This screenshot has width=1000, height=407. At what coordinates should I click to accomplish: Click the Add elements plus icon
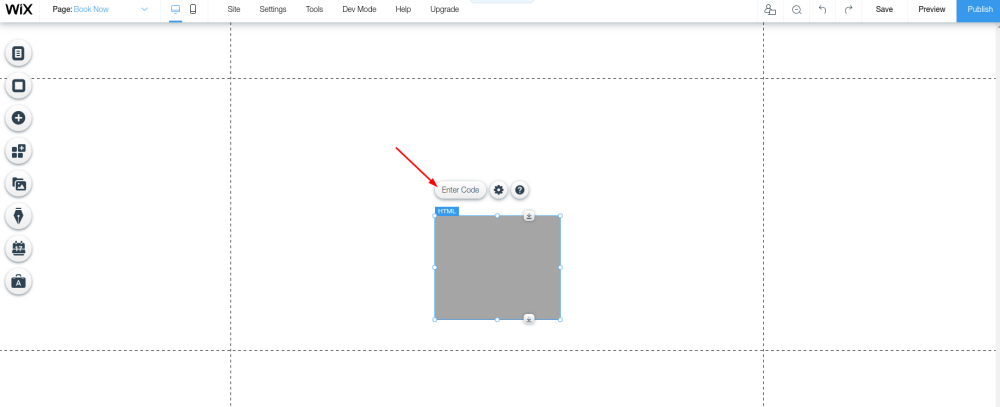click(18, 119)
